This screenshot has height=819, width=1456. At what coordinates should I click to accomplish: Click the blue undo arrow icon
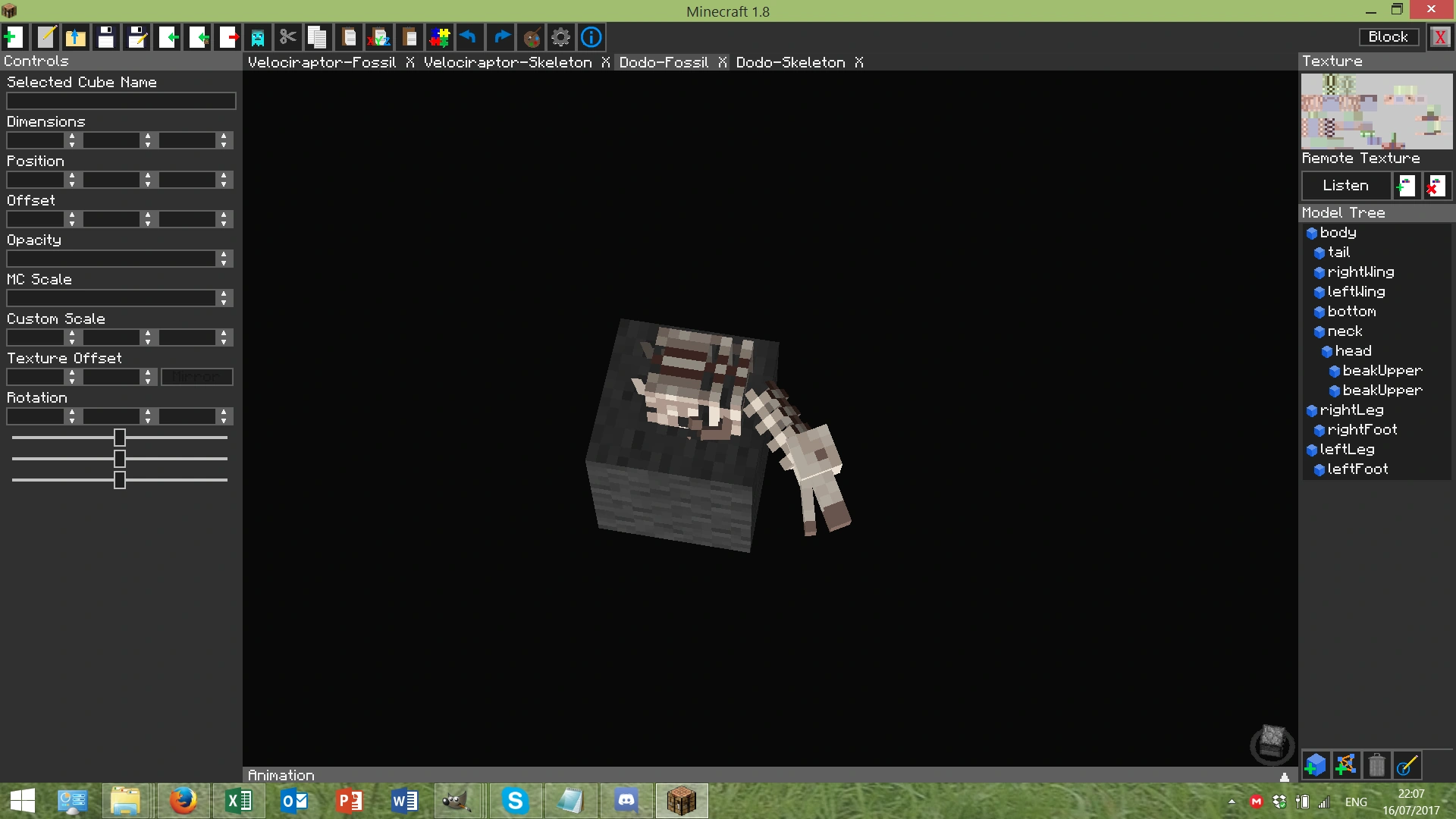point(469,37)
